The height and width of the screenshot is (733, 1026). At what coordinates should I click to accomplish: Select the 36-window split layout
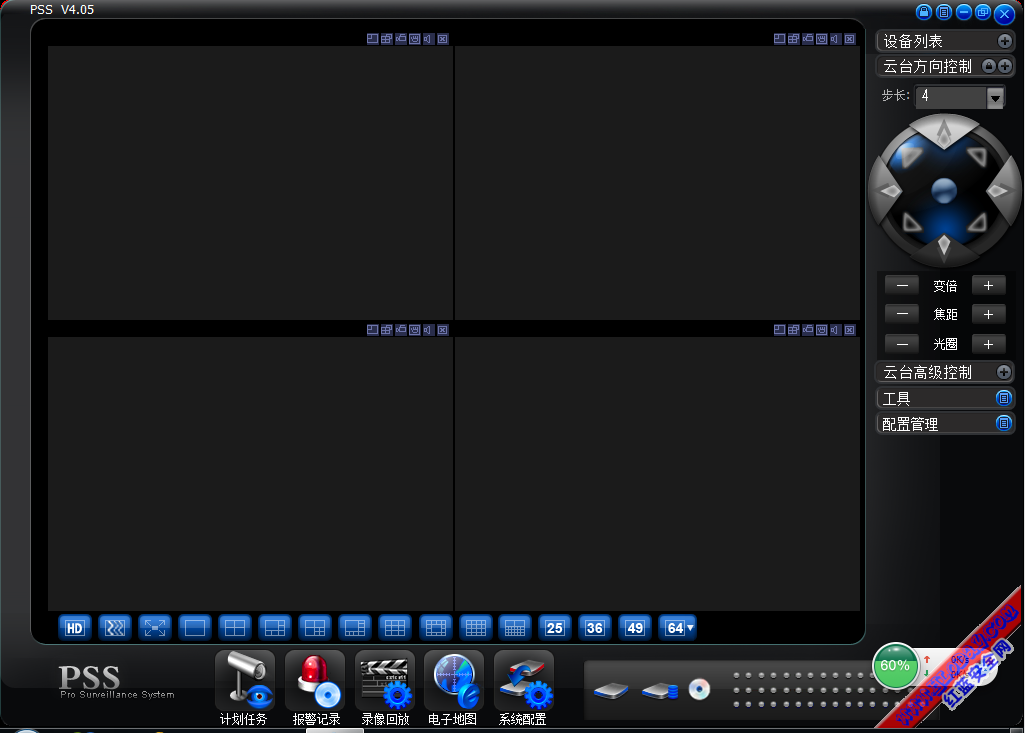(x=595, y=628)
